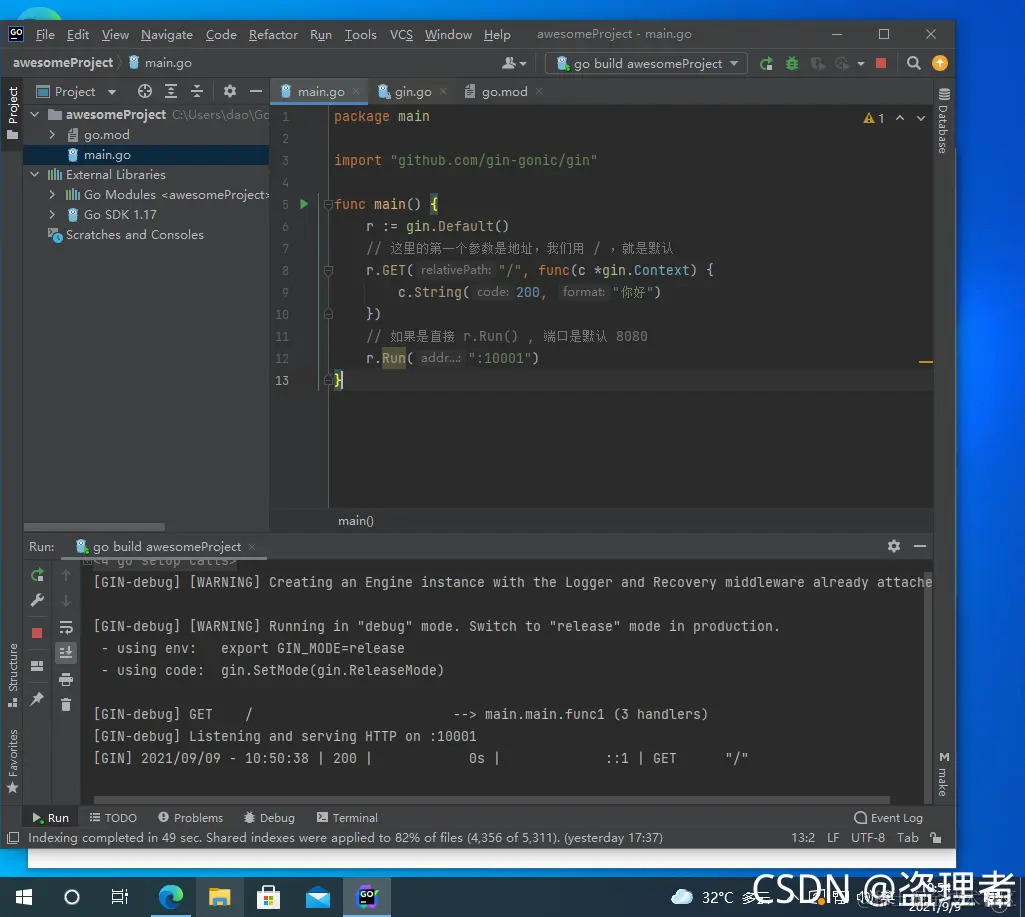The image size is (1025, 917).
Task: Expand the go.mod tree node
Action: click(x=52, y=135)
